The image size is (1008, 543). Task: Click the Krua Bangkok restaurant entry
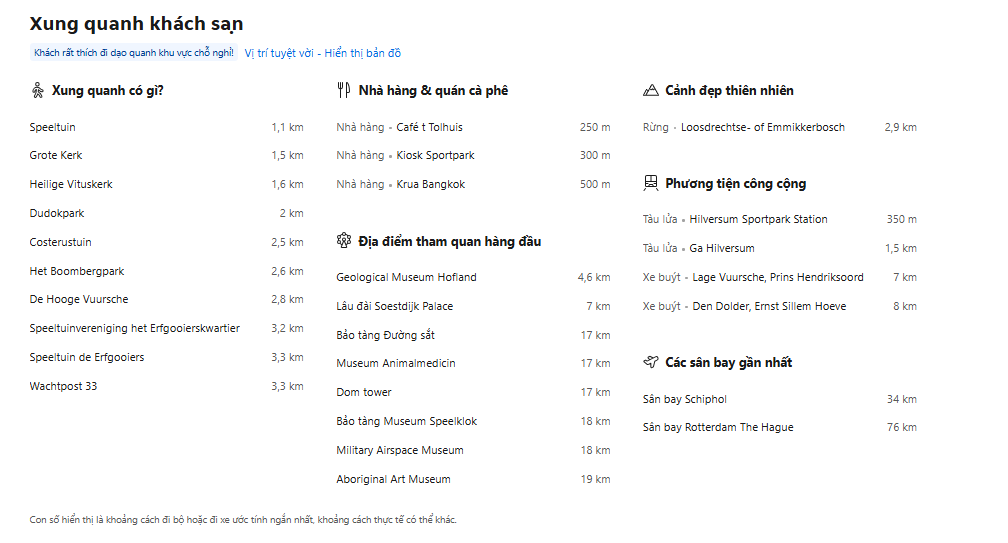[x=430, y=185]
